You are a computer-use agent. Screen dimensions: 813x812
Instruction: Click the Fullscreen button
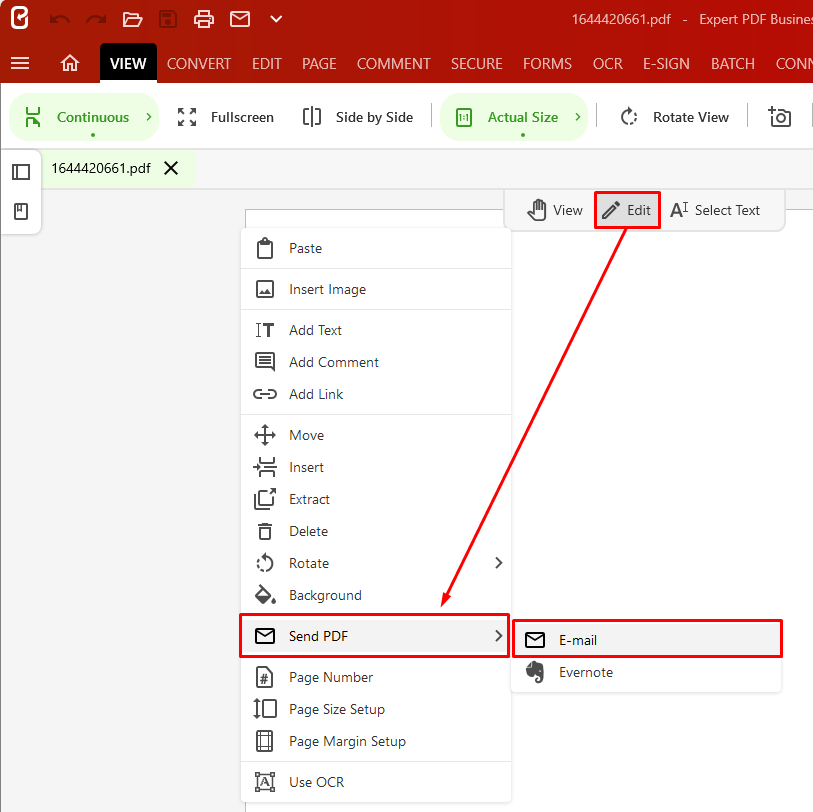coord(226,117)
